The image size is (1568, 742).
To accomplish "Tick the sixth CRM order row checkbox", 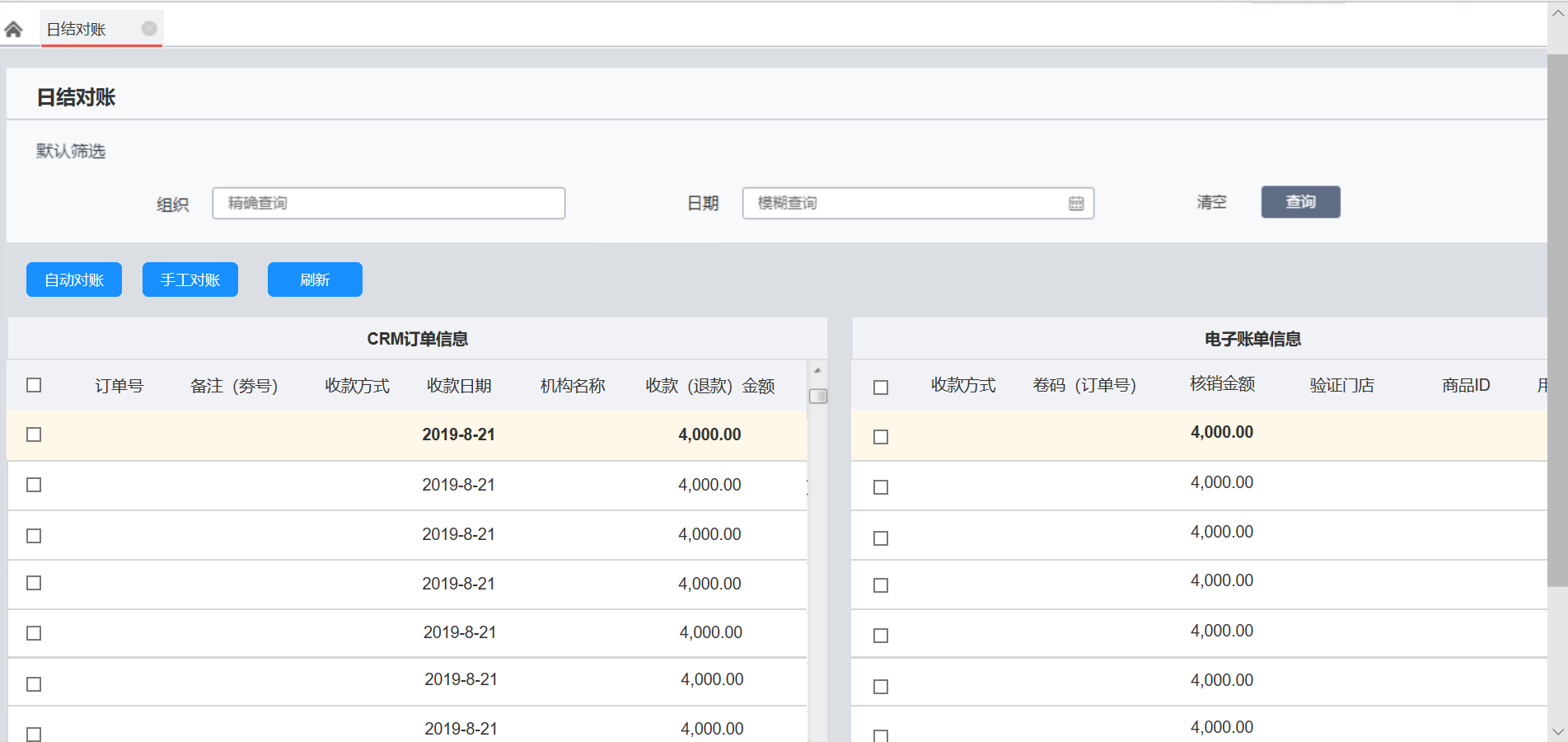I will tap(34, 684).
